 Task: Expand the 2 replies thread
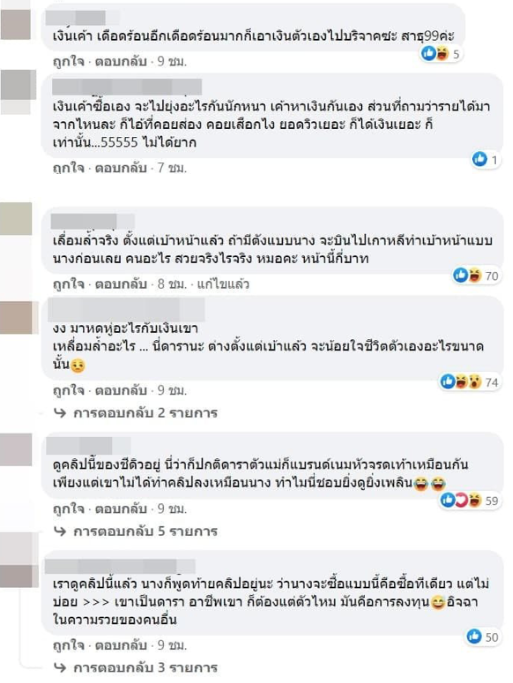coord(145,413)
